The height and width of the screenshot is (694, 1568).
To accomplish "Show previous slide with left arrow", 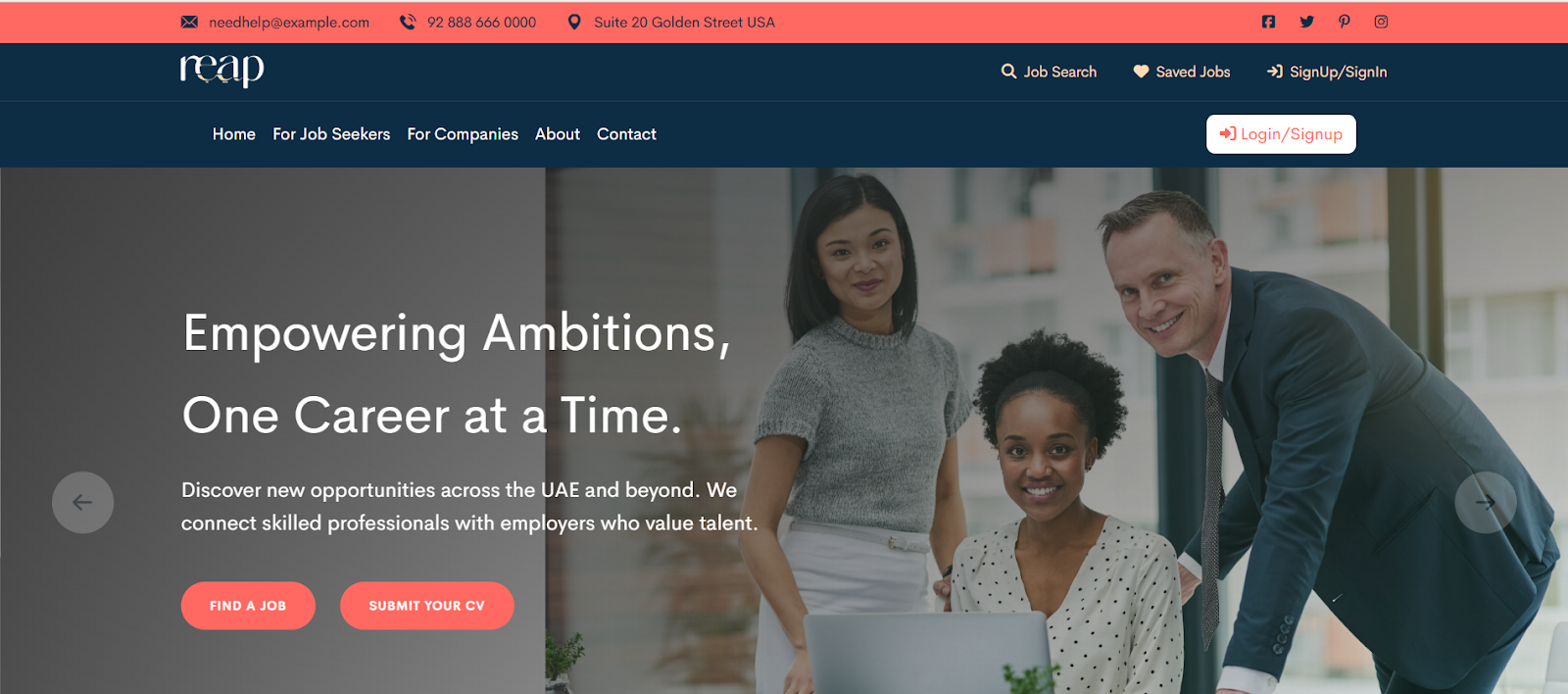I will [x=82, y=503].
